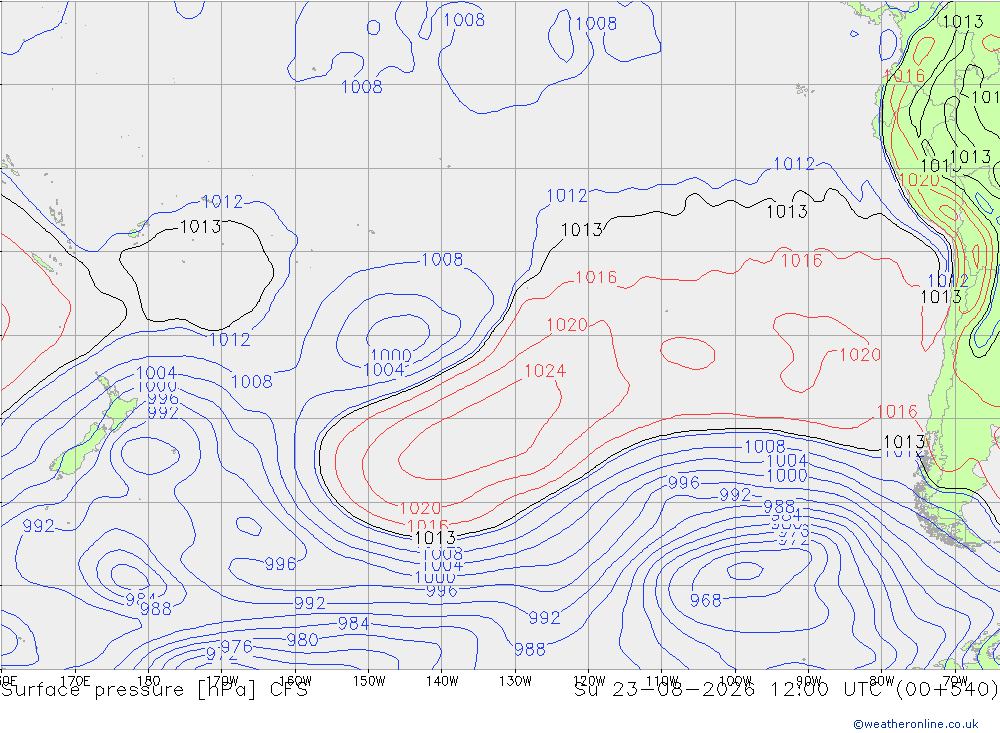Click the 120W longitude label
Viewport: 1000px width, 733px height.
point(589,681)
